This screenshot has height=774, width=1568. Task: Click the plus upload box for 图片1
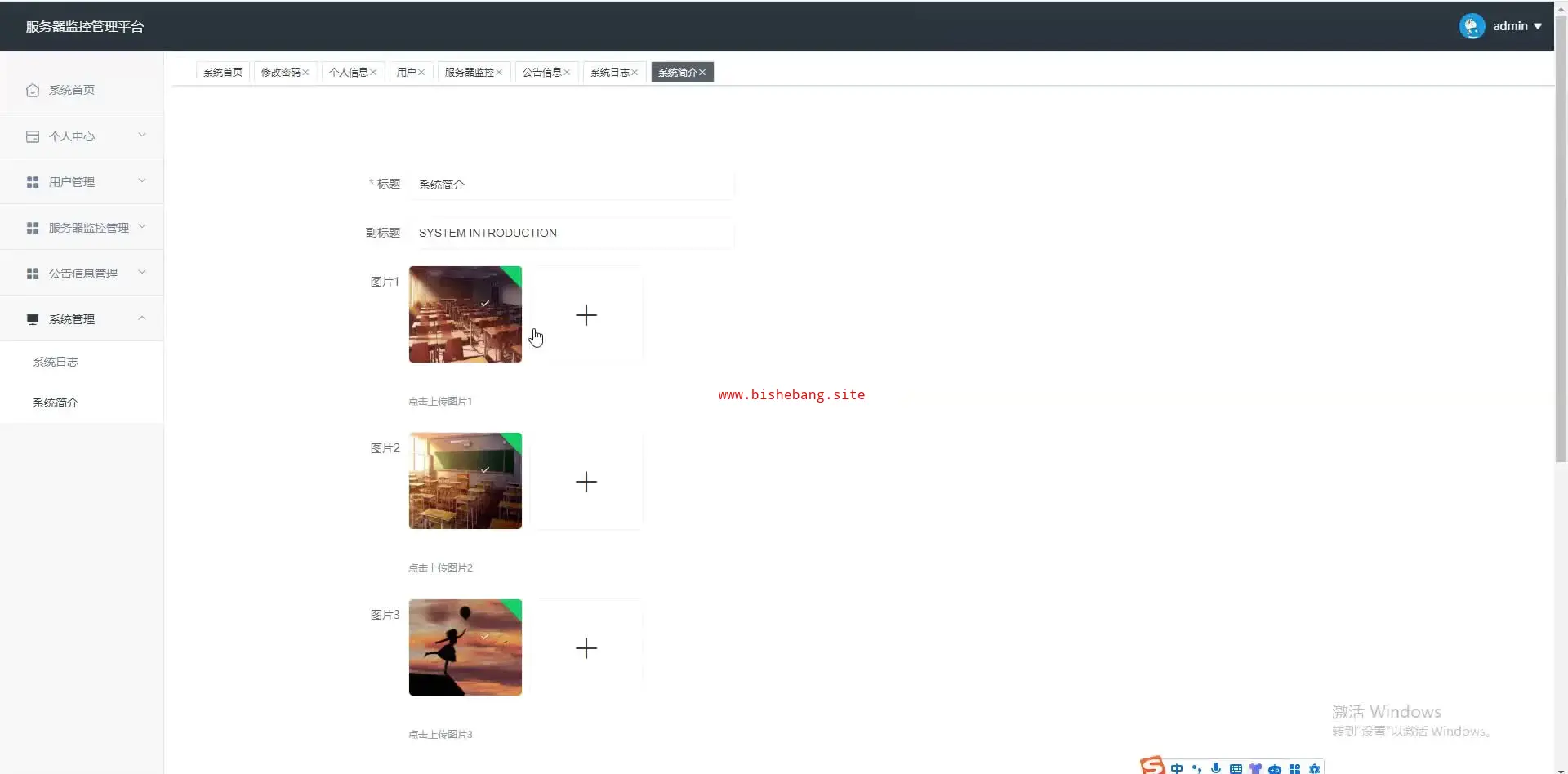point(586,314)
